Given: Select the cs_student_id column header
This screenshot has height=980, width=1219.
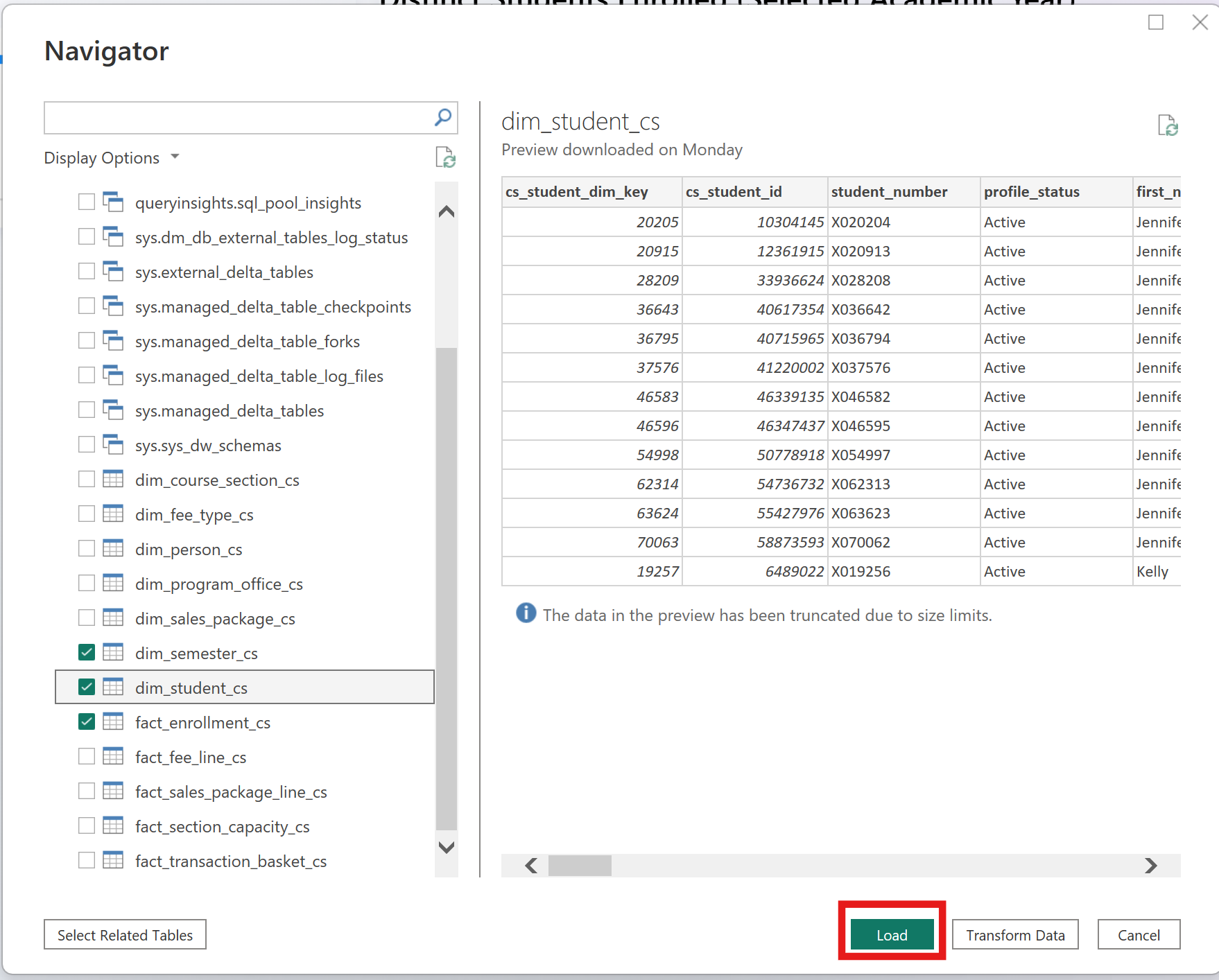Looking at the screenshot, I should 755,192.
